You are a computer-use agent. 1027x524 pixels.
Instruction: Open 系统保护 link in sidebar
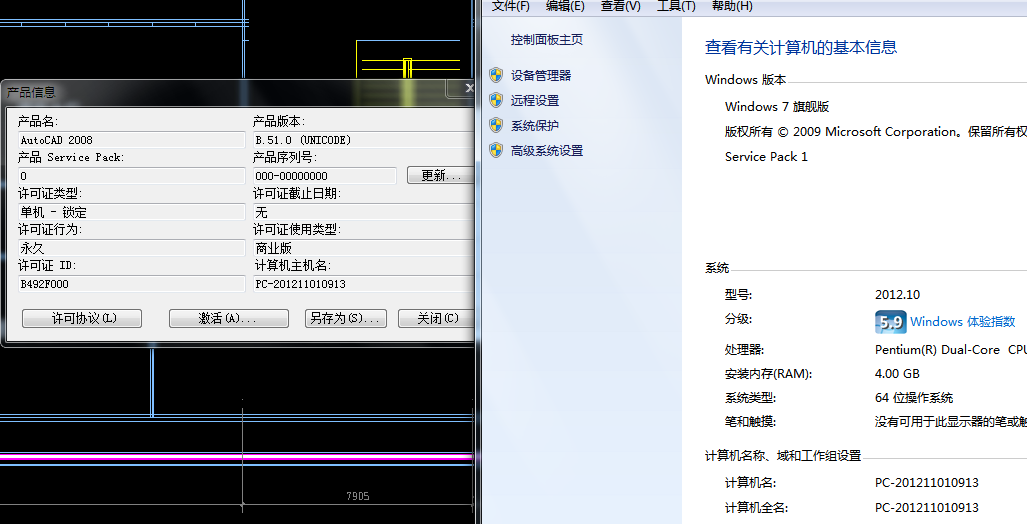pos(535,125)
